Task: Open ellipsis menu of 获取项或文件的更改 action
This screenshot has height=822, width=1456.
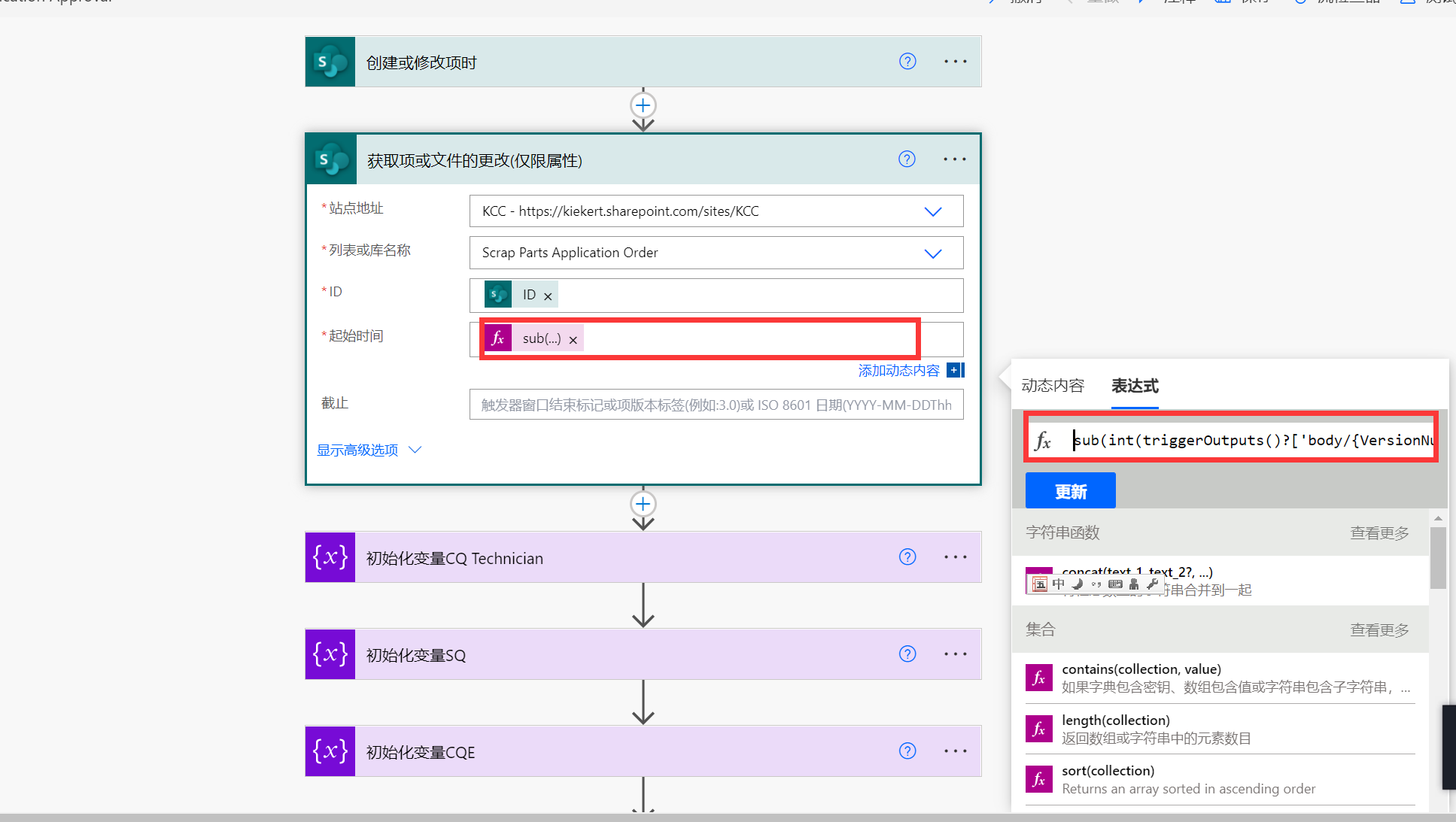Action: click(954, 159)
